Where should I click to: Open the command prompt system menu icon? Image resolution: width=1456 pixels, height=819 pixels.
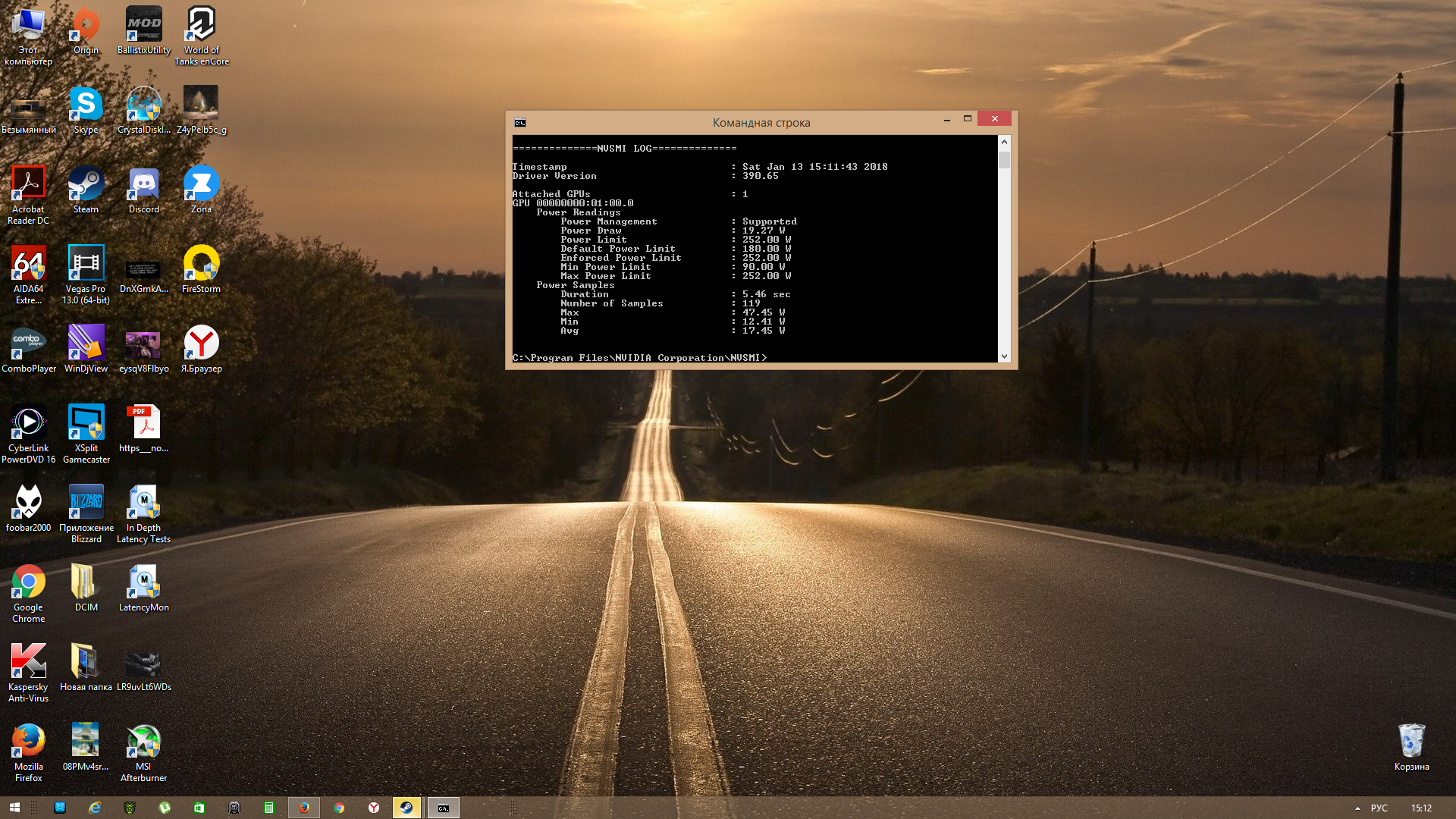coord(519,123)
